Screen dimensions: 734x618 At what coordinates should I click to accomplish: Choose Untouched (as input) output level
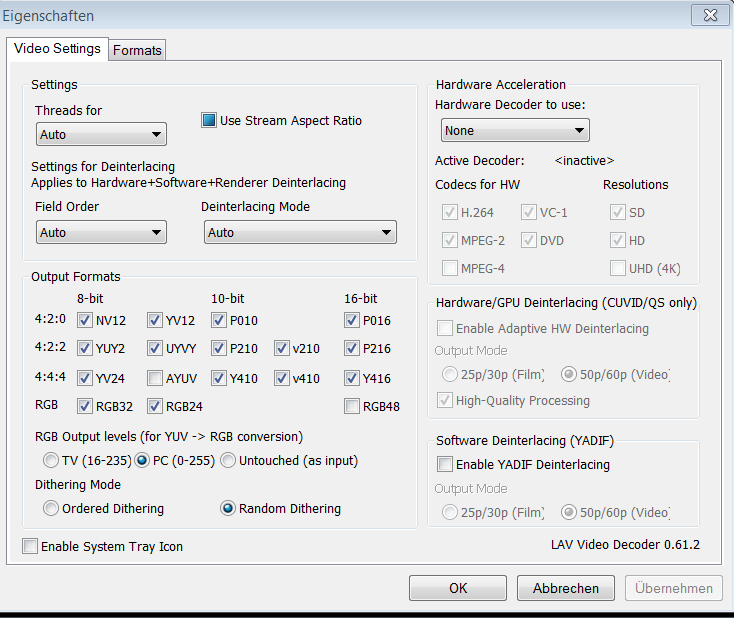[x=227, y=461]
